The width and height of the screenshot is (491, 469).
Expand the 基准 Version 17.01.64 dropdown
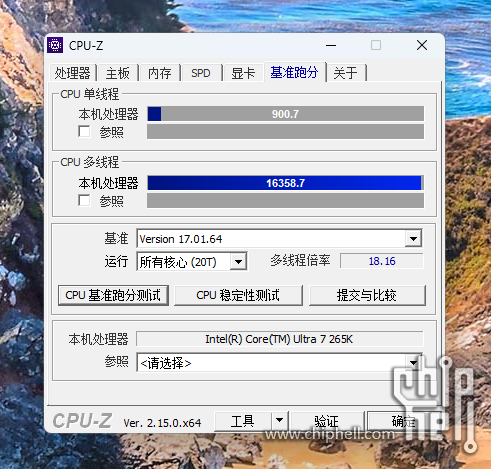(x=413, y=239)
